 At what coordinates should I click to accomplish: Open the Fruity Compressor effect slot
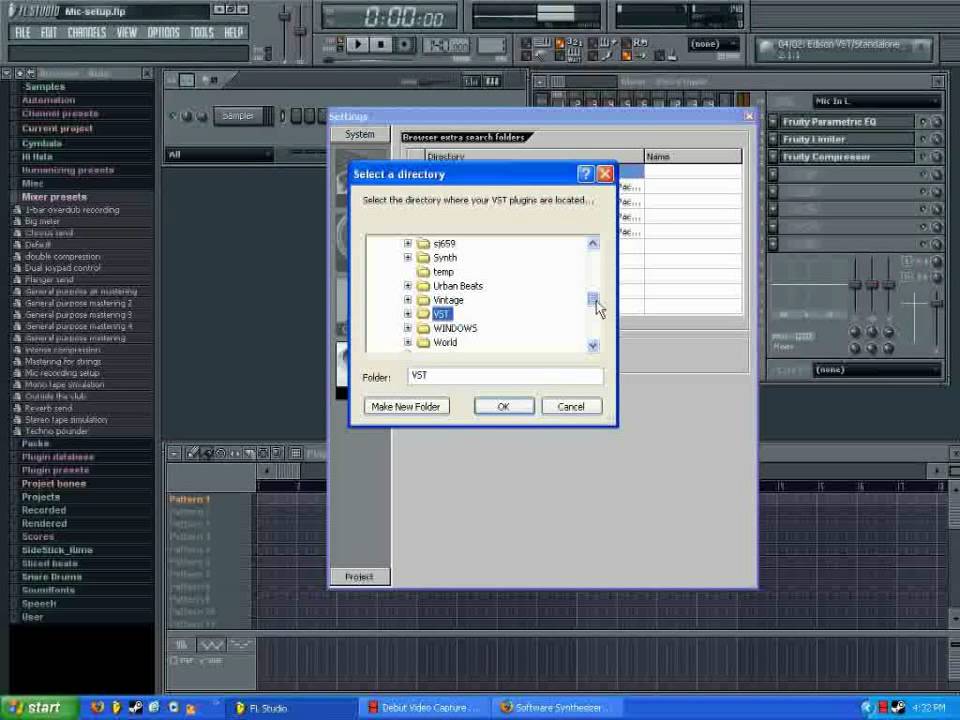pyautogui.click(x=847, y=157)
